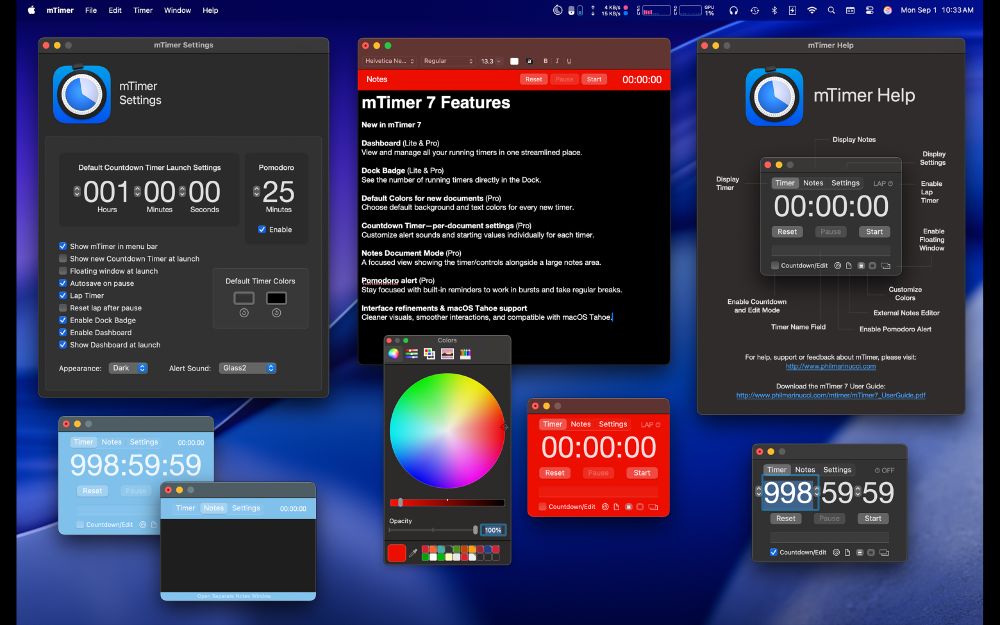Click text color outline icon in red timer
This screenshot has width=1000, height=625.
click(x=640, y=507)
